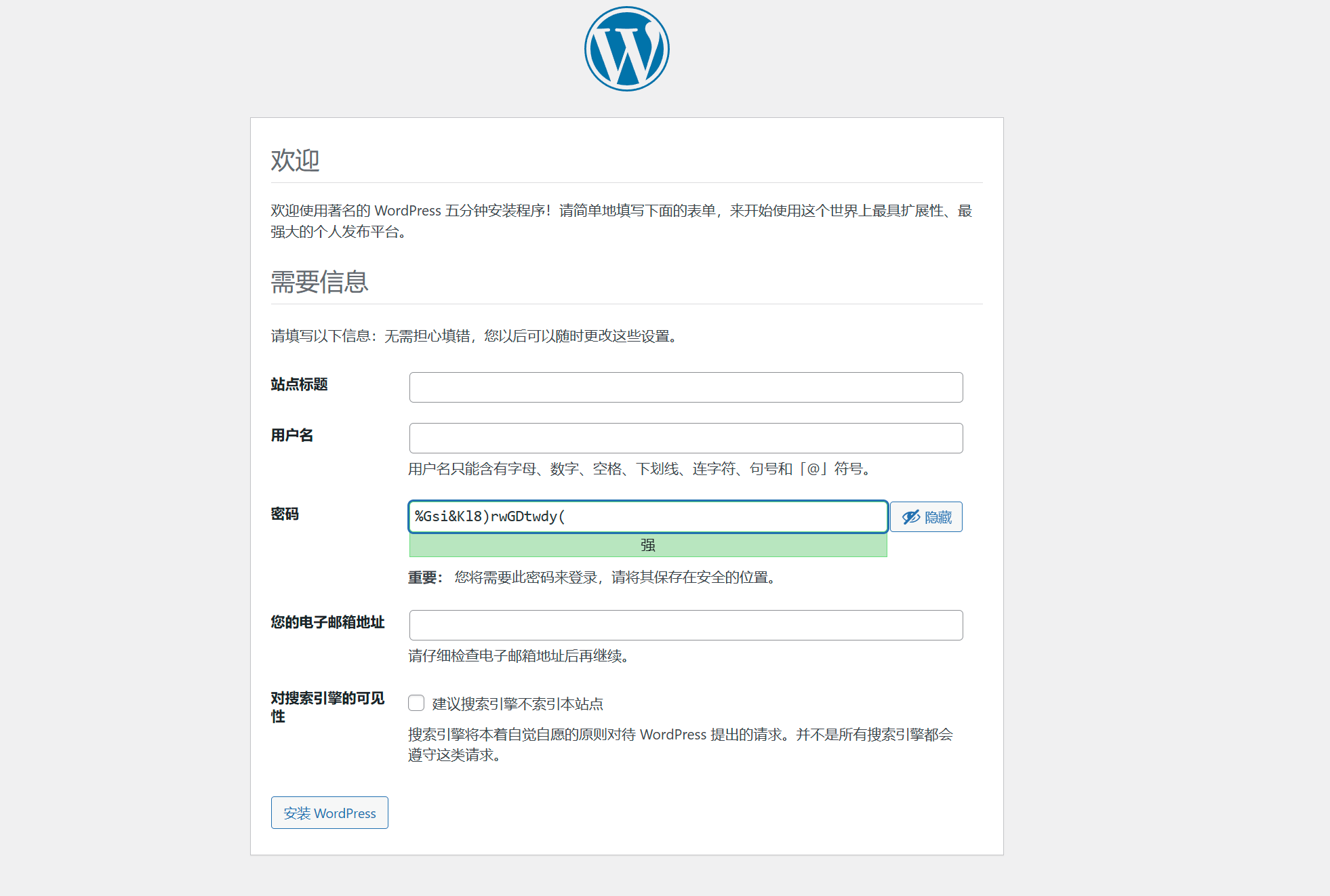This screenshot has height=896, width=1330.
Task: Click the username hint text 用户名只能含有字母
Action: [x=640, y=469]
